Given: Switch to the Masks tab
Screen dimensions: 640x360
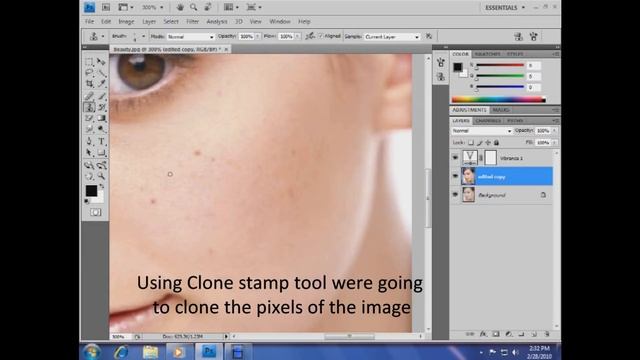Looking at the screenshot, I should (500, 110).
